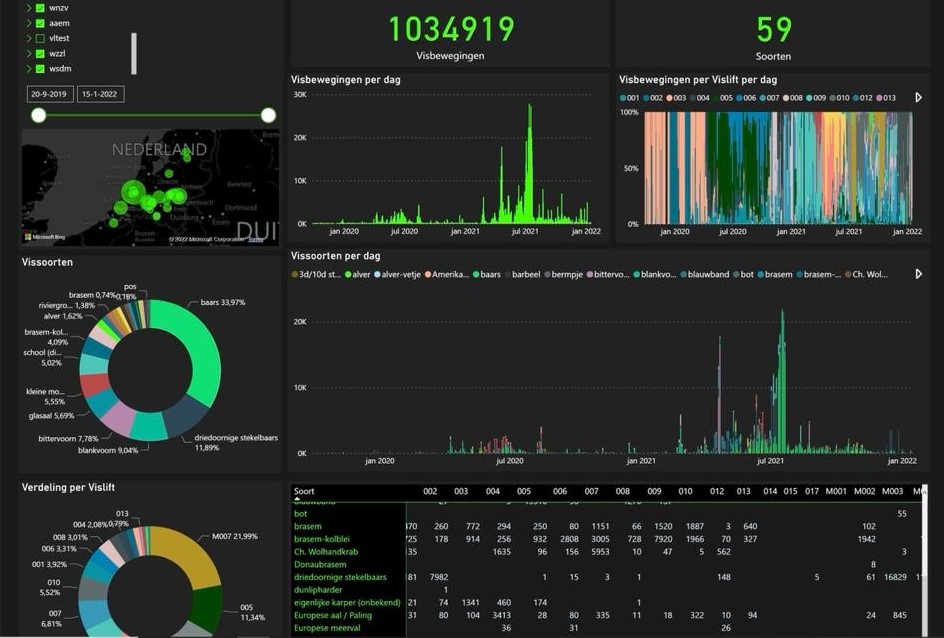This screenshot has width=944, height=638.
Task: Select the 013 legend marker in Vislift chart
Action: pos(878,98)
